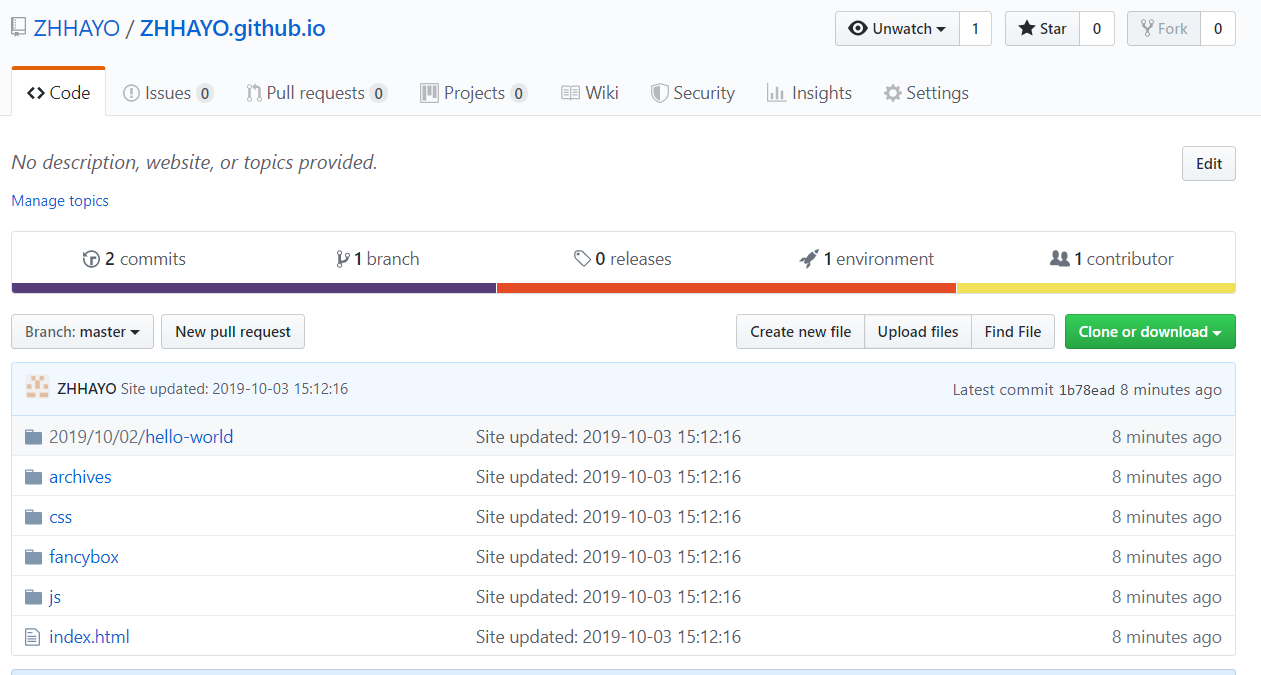Click Edit for repository description
Image resolution: width=1261 pixels, height=675 pixels.
pos(1209,164)
